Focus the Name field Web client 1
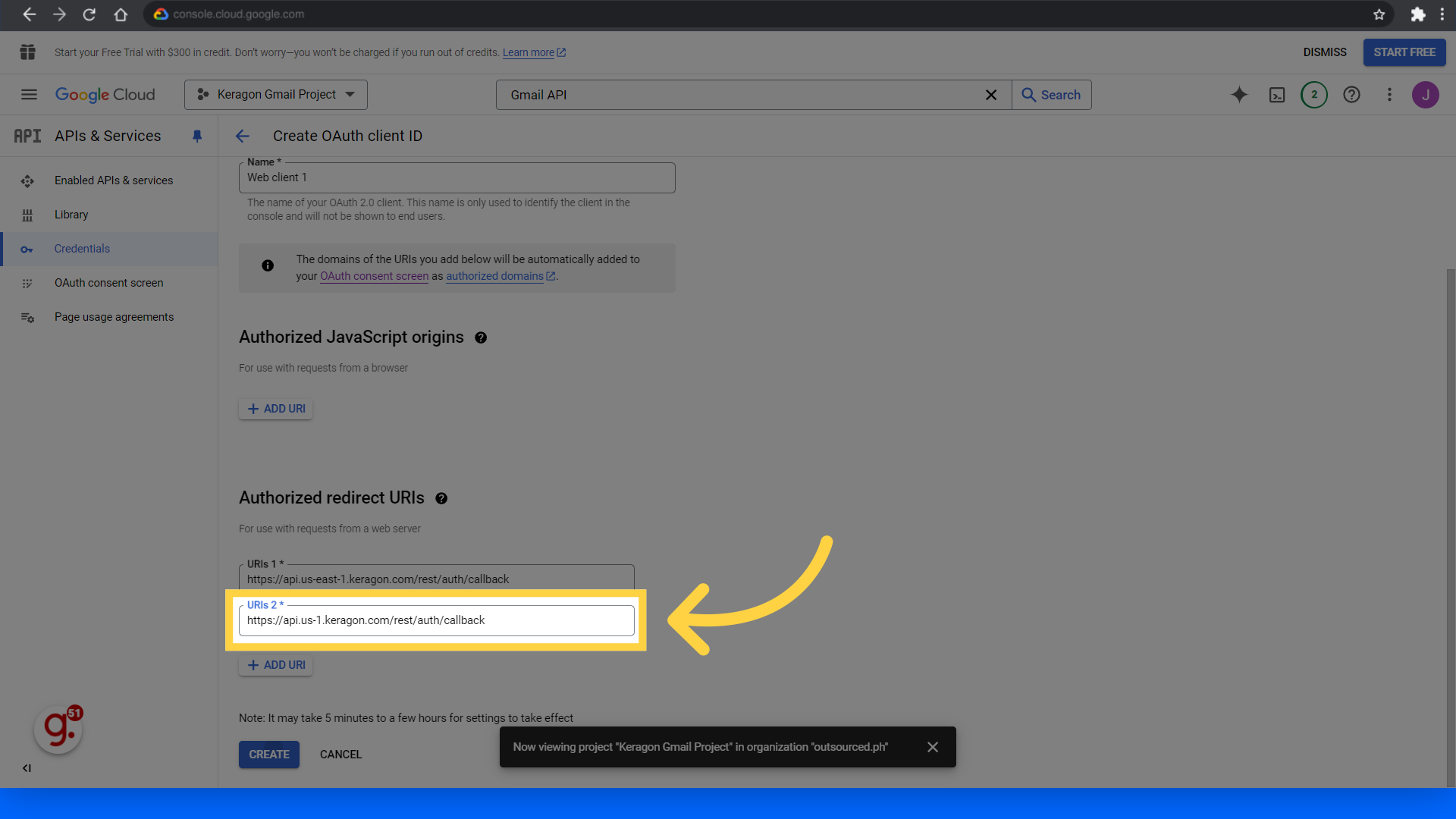 tap(457, 177)
